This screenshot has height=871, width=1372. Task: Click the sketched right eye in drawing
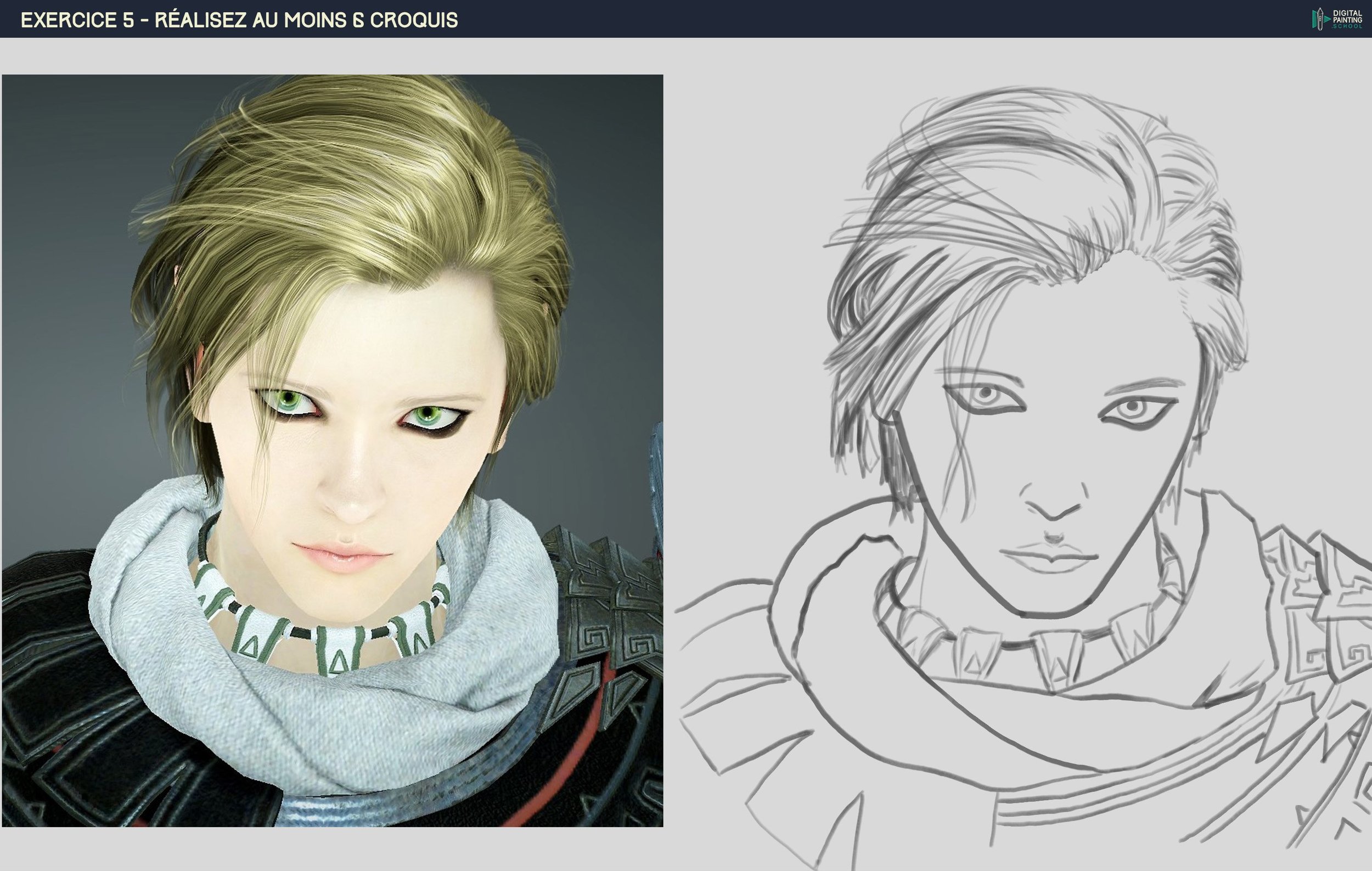1134,408
